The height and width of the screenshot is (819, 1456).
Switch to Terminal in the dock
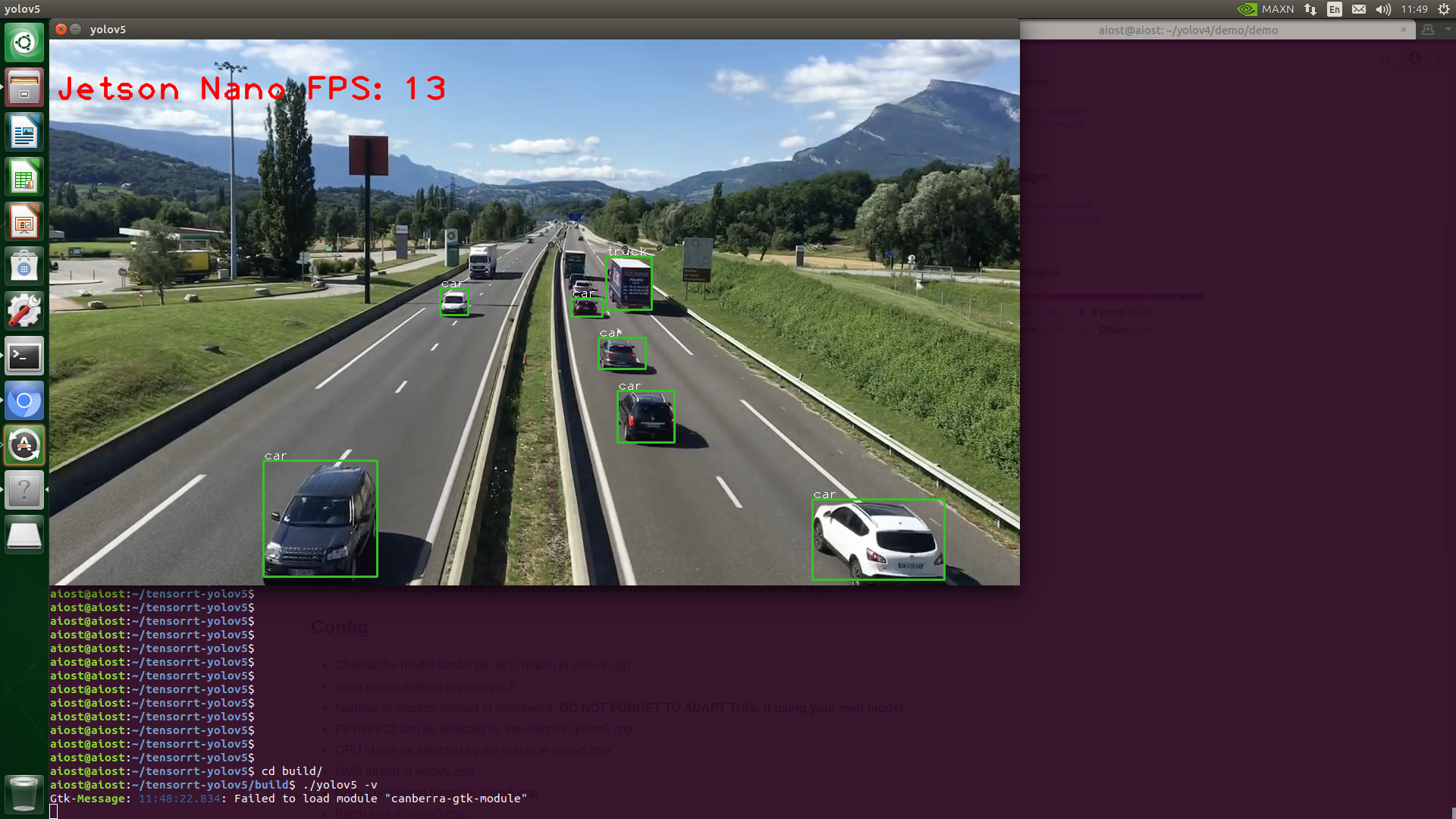[x=24, y=356]
